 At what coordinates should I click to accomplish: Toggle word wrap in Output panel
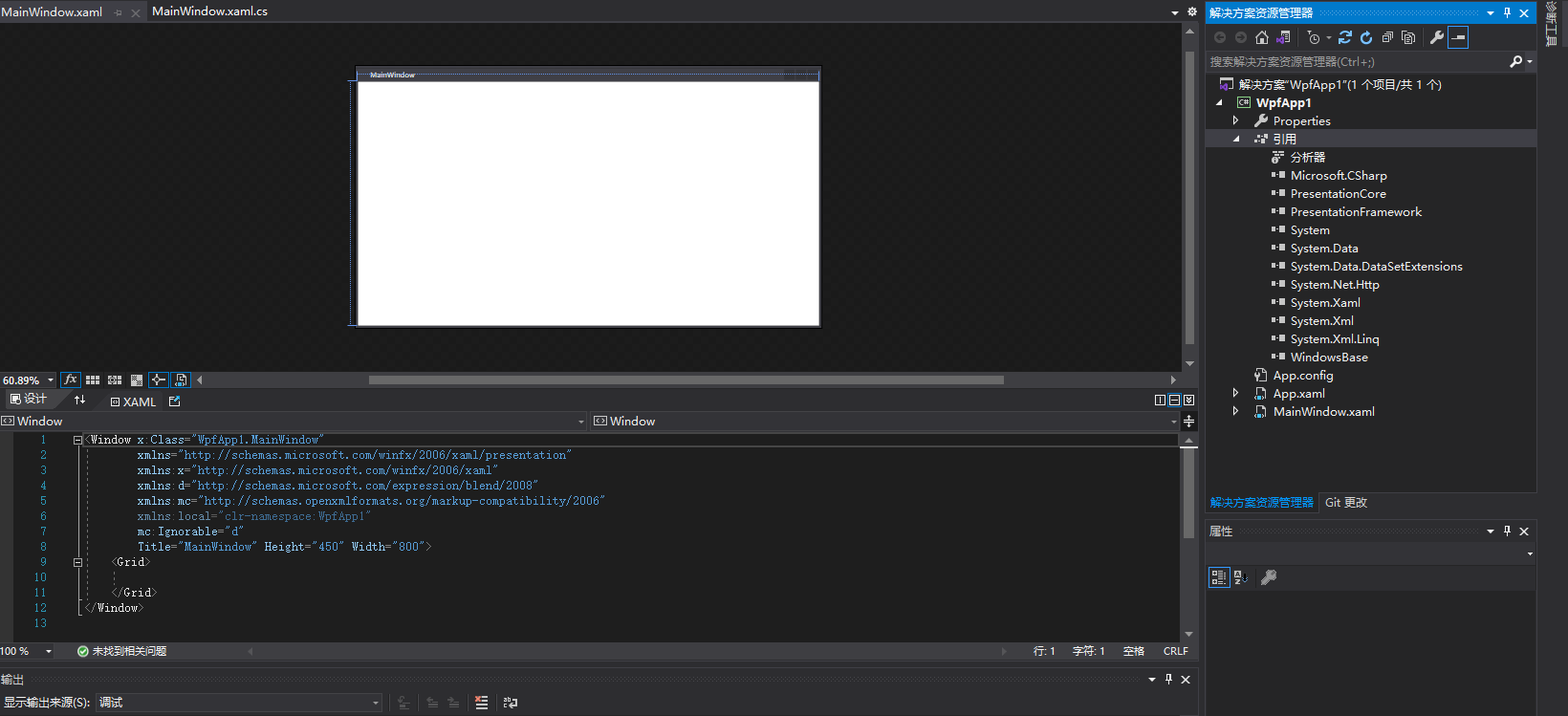click(x=511, y=703)
